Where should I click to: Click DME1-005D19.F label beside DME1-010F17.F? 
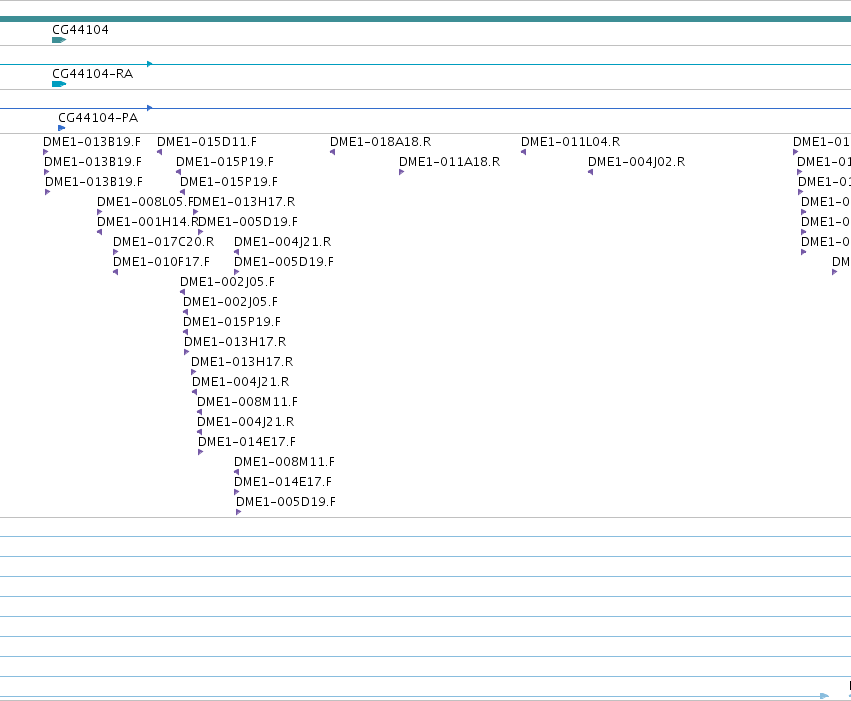pos(284,262)
